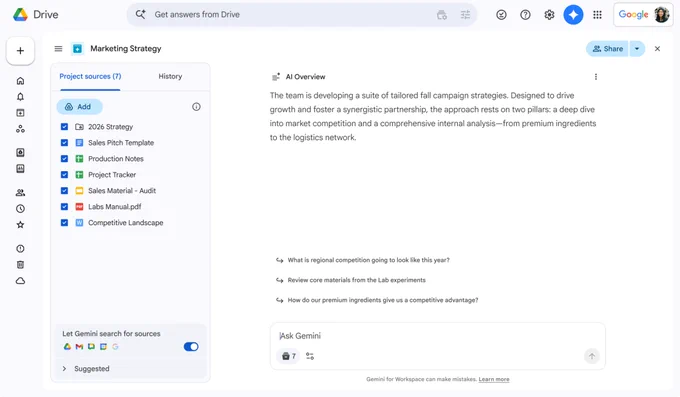680x397 pixels.
Task: Open the Share dropdown arrow
Action: point(637,49)
